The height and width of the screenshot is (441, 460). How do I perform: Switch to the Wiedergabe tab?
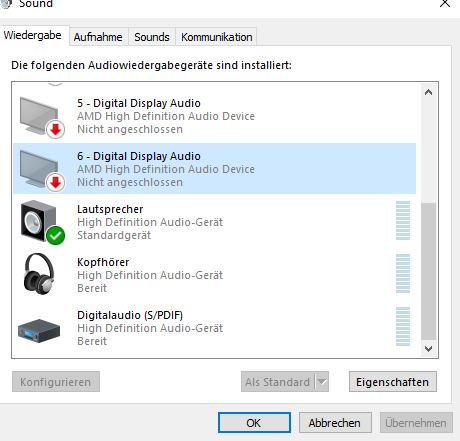coord(33,35)
